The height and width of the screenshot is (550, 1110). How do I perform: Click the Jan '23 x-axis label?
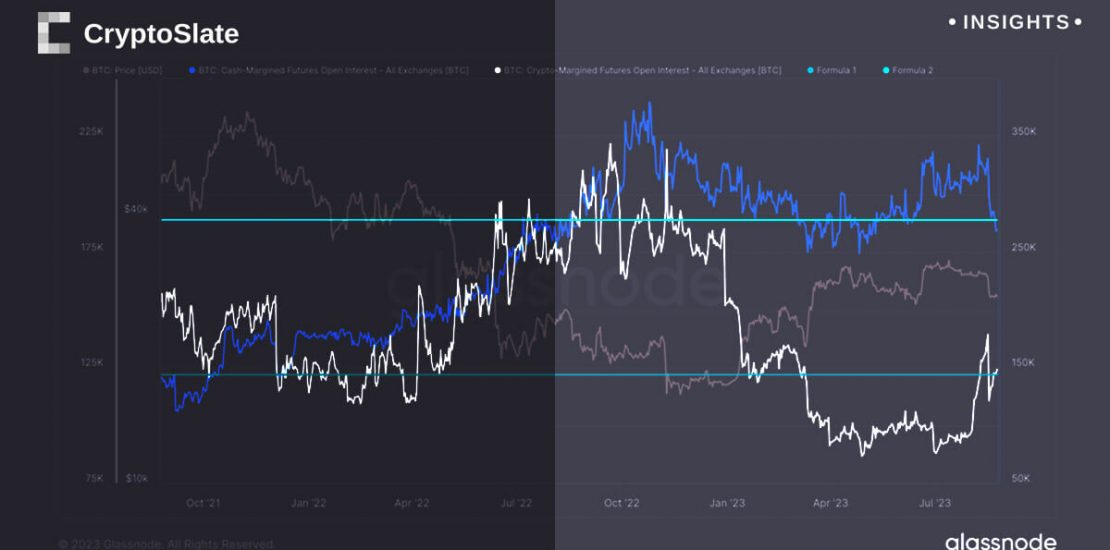coord(725,503)
